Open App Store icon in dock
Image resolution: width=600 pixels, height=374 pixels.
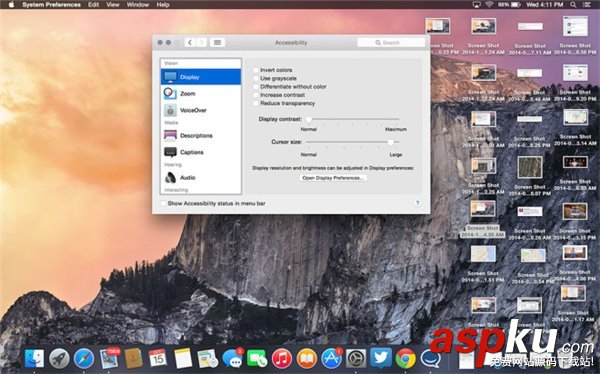[331, 359]
